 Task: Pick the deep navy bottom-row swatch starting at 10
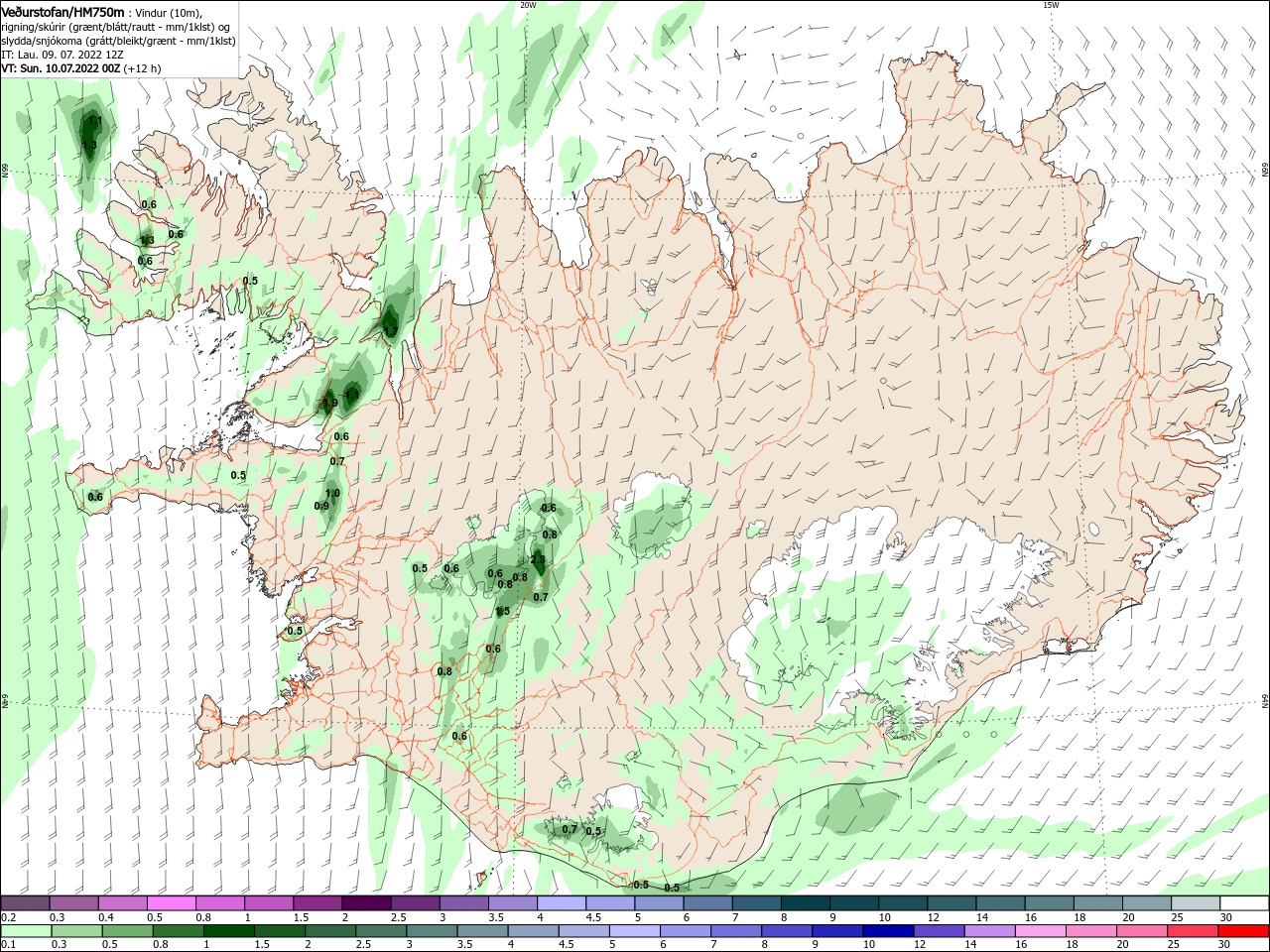point(888,931)
